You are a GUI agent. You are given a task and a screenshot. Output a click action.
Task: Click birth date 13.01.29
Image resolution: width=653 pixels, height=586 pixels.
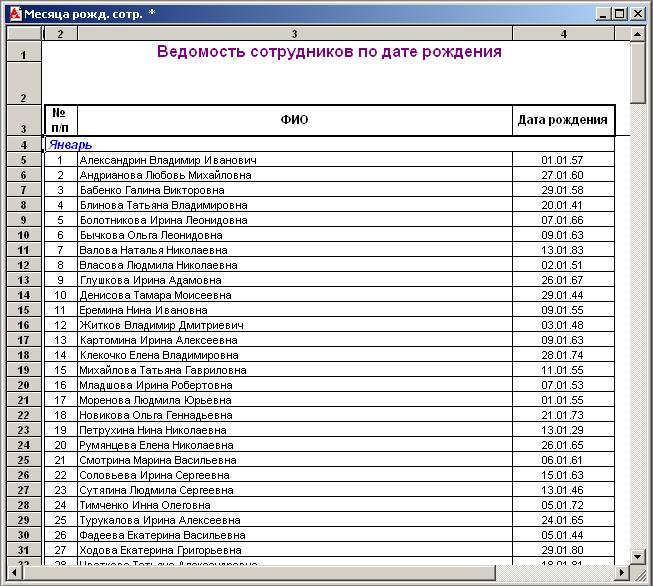coord(562,430)
